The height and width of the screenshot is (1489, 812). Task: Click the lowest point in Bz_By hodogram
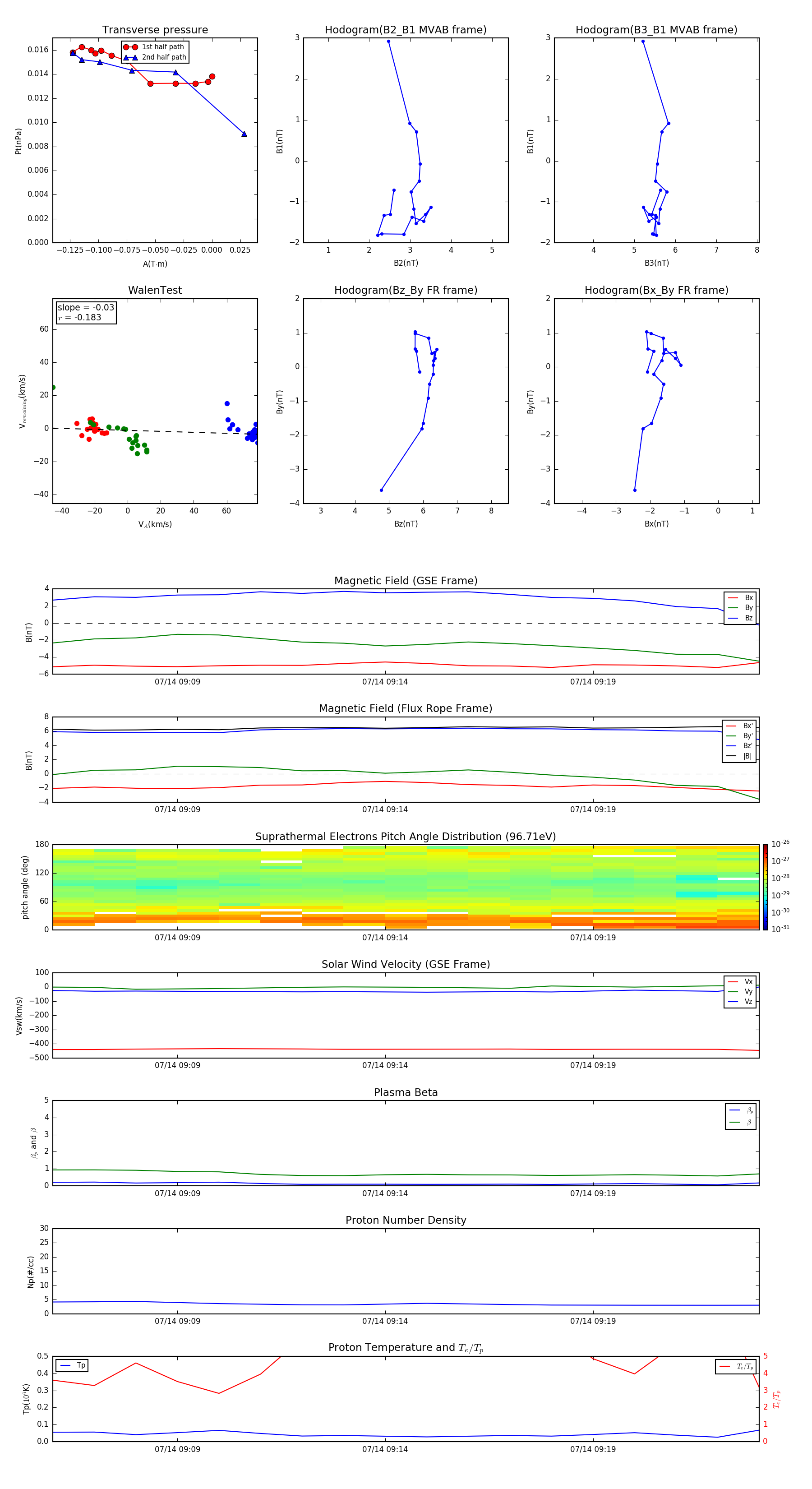[381, 490]
